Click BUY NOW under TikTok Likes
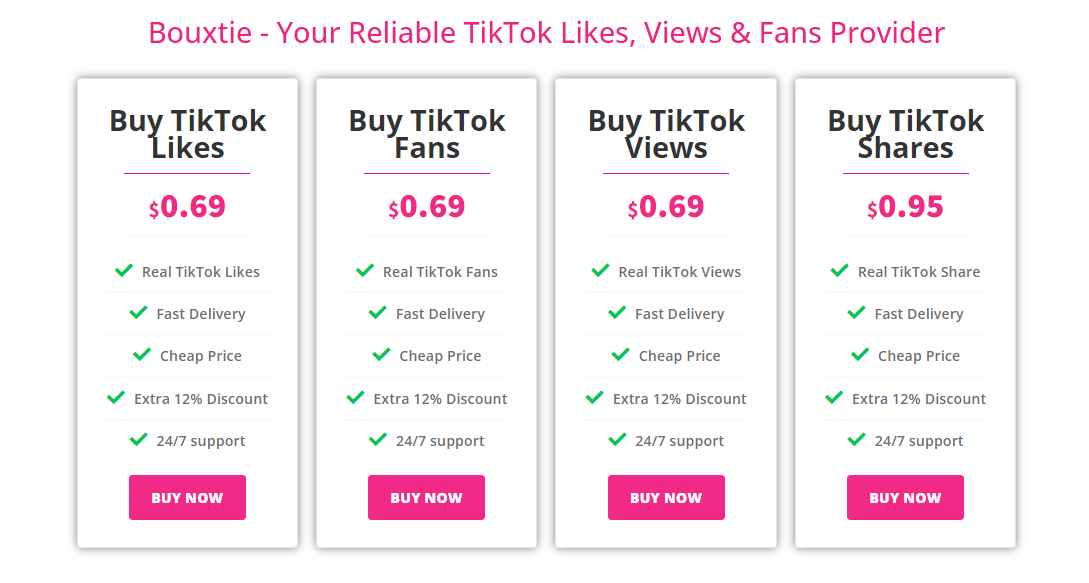This screenshot has height=583, width=1089. tap(188, 498)
